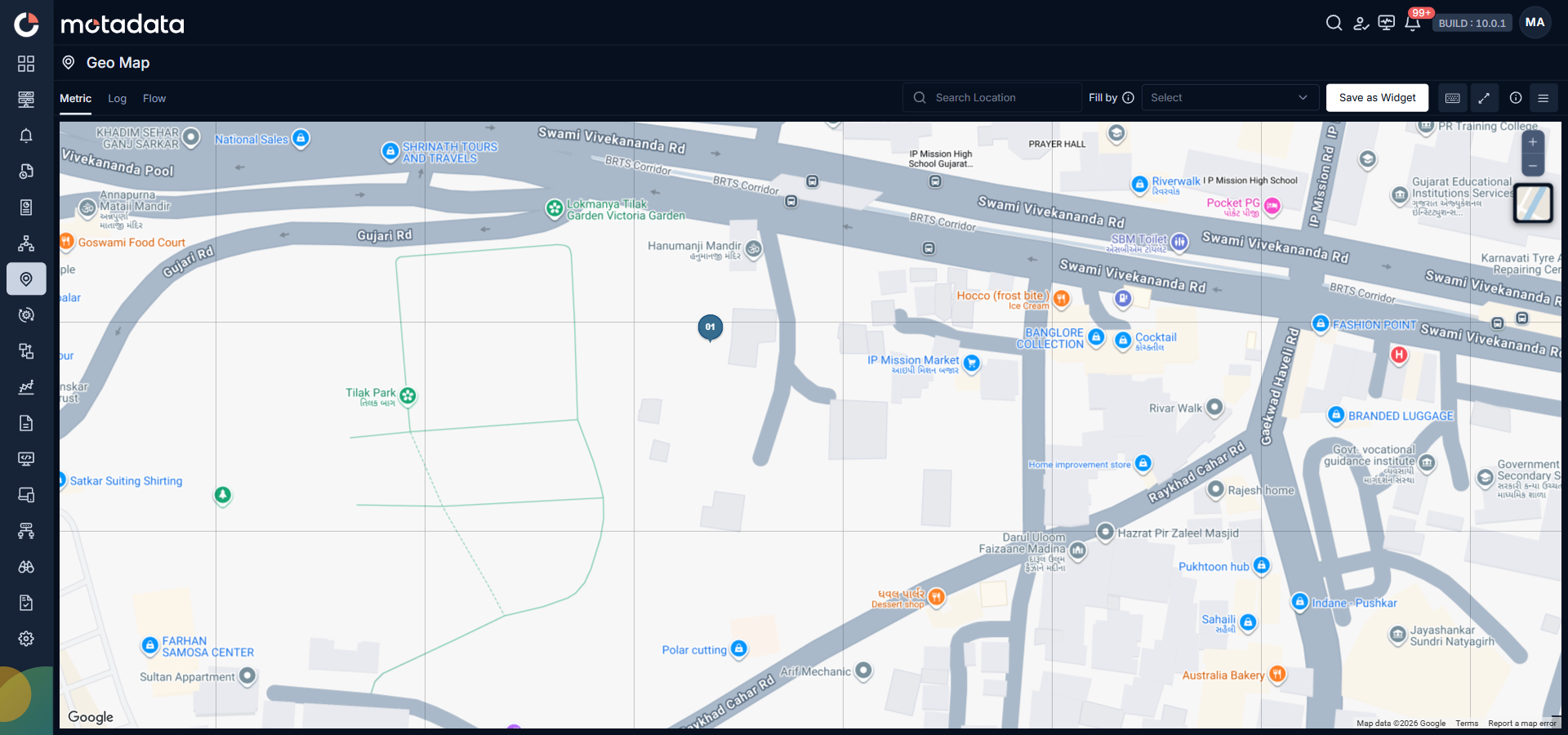Viewport: 1568px width, 735px height.
Task: Open the alerts bell icon in sidebar
Action: [x=26, y=136]
